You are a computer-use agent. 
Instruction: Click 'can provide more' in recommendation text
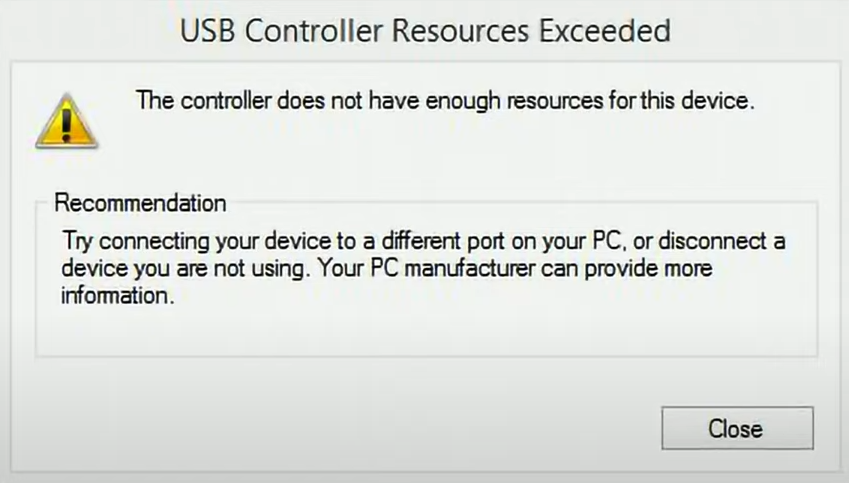tap(626, 269)
